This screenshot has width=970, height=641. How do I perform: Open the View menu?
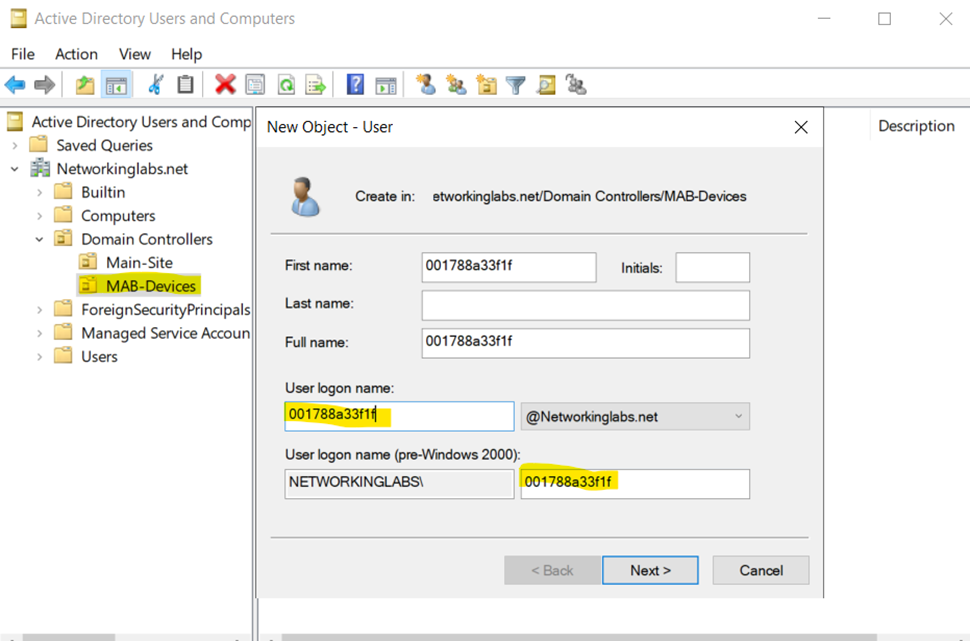(135, 54)
